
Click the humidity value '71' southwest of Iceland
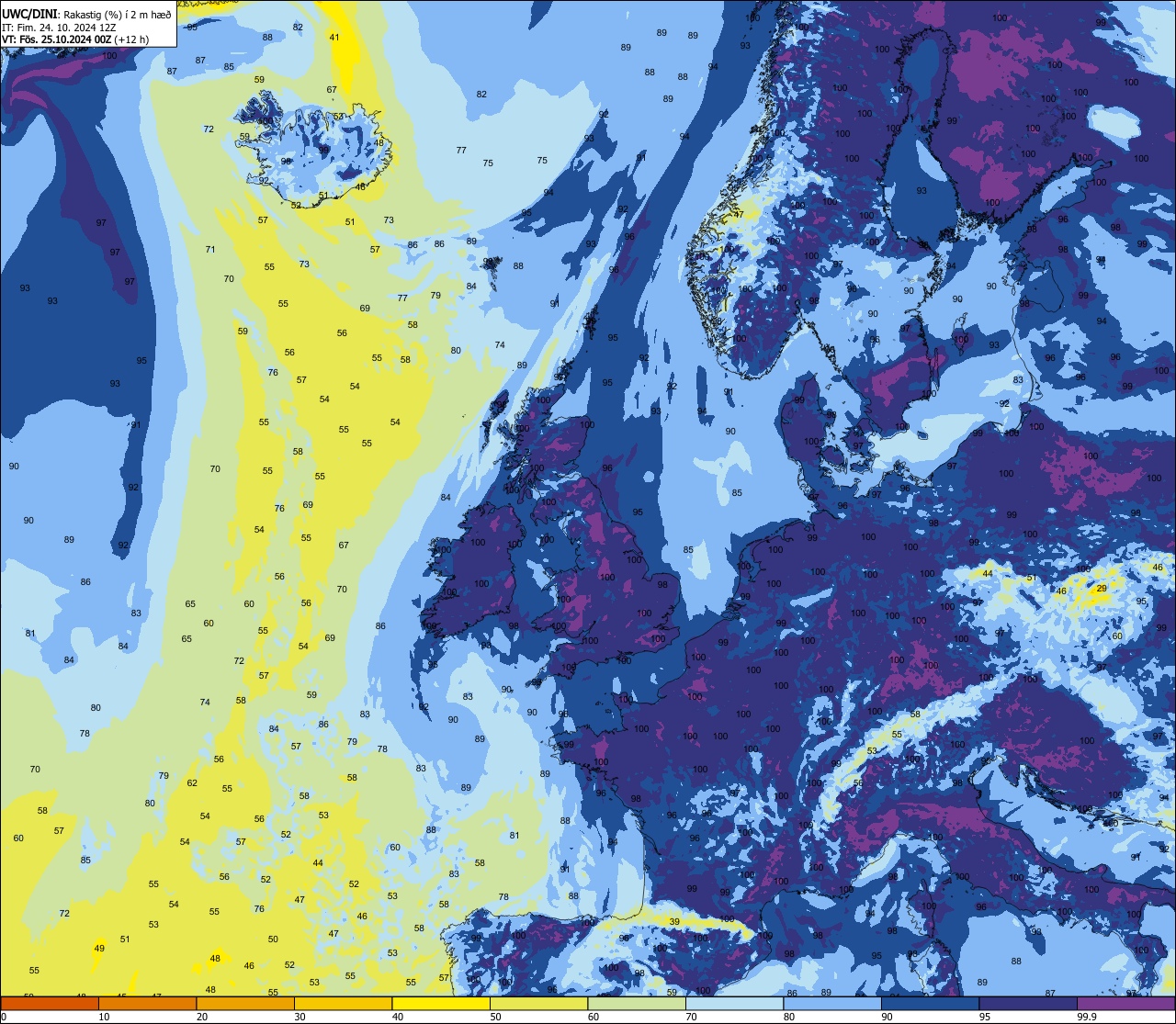pos(210,250)
